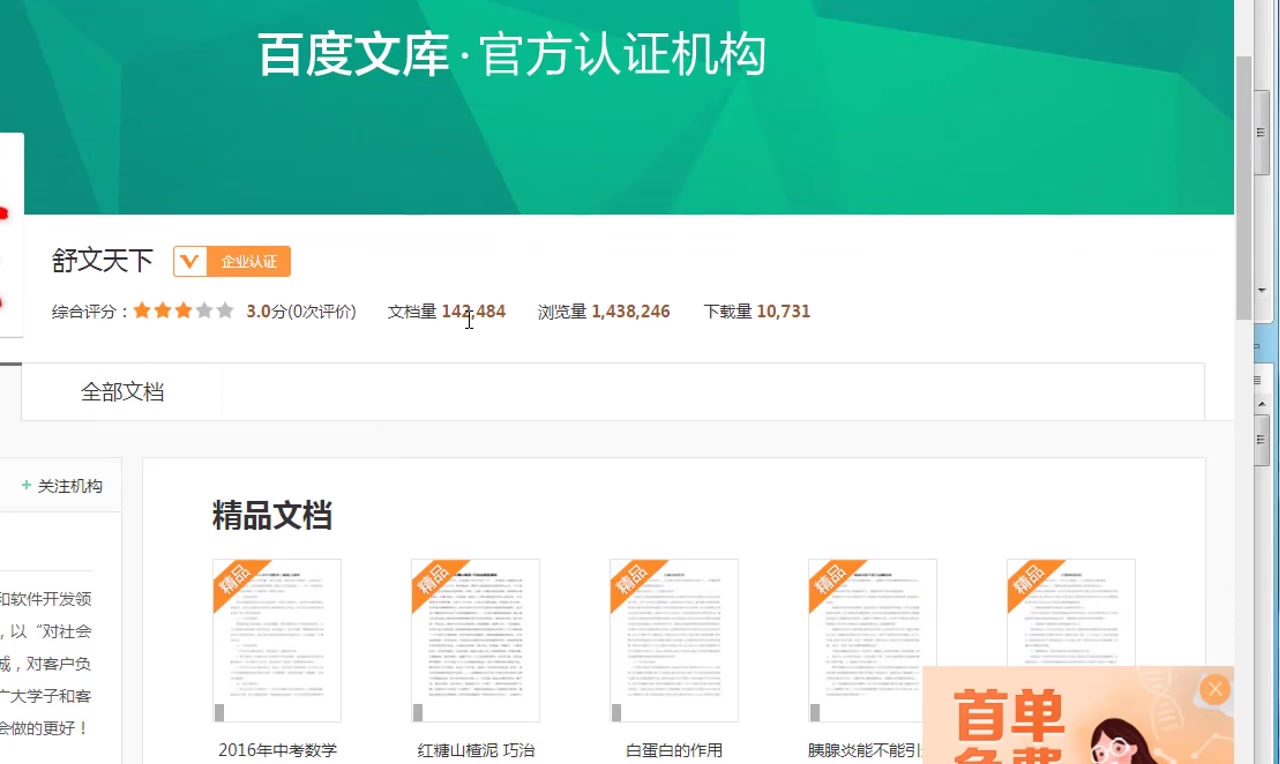Image resolution: width=1280 pixels, height=764 pixels.
Task: Open the fifth 精品 document thumbnail
Action: (x=1071, y=612)
